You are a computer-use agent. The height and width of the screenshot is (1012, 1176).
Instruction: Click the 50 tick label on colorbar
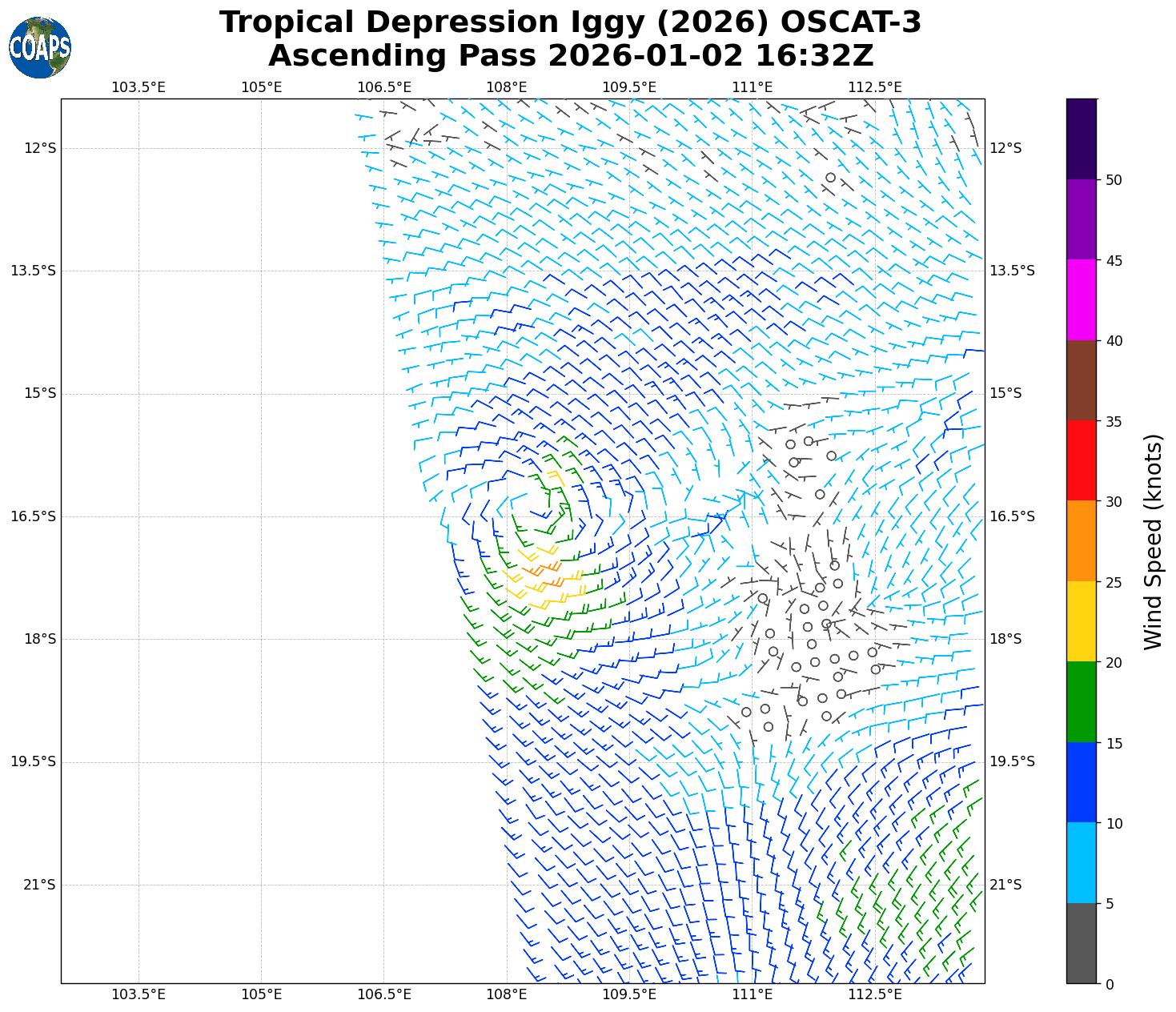[1113, 179]
